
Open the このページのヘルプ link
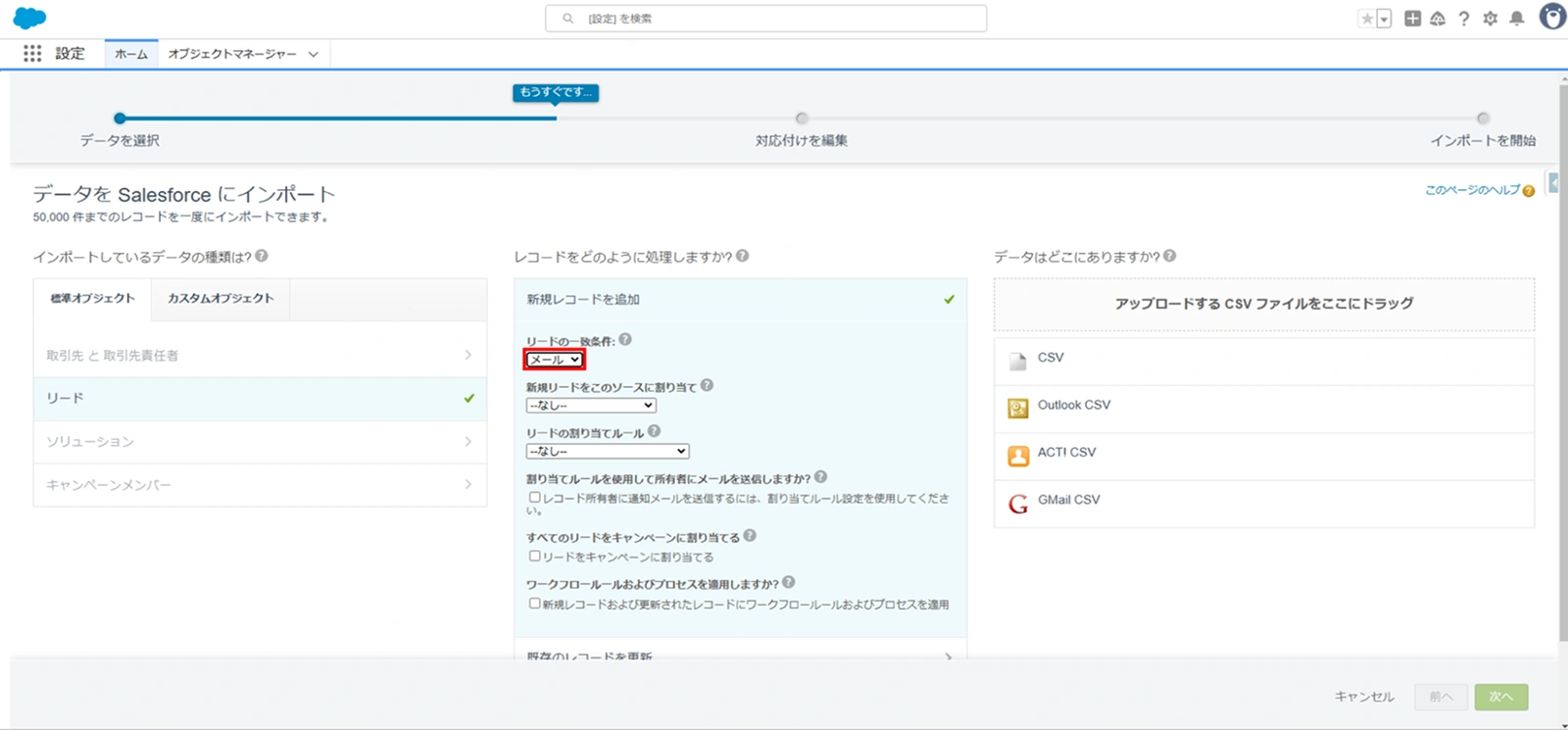1472,190
